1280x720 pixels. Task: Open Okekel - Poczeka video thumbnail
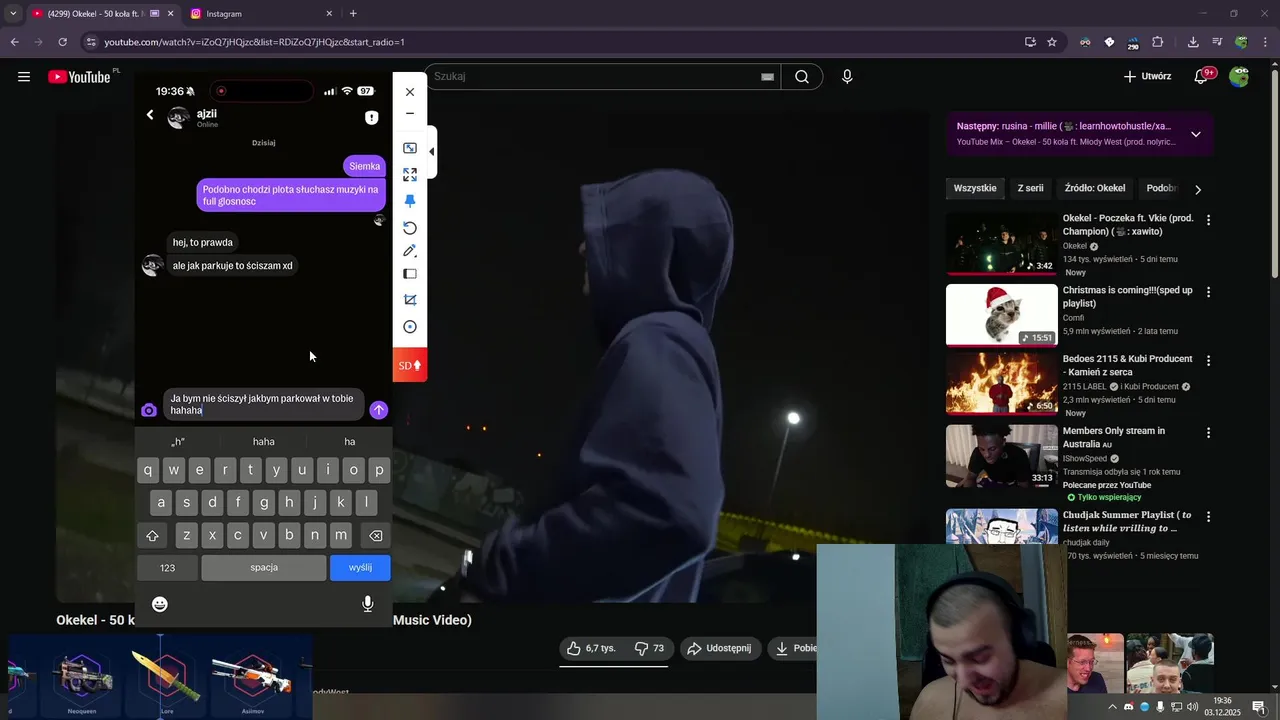pos(1002,243)
